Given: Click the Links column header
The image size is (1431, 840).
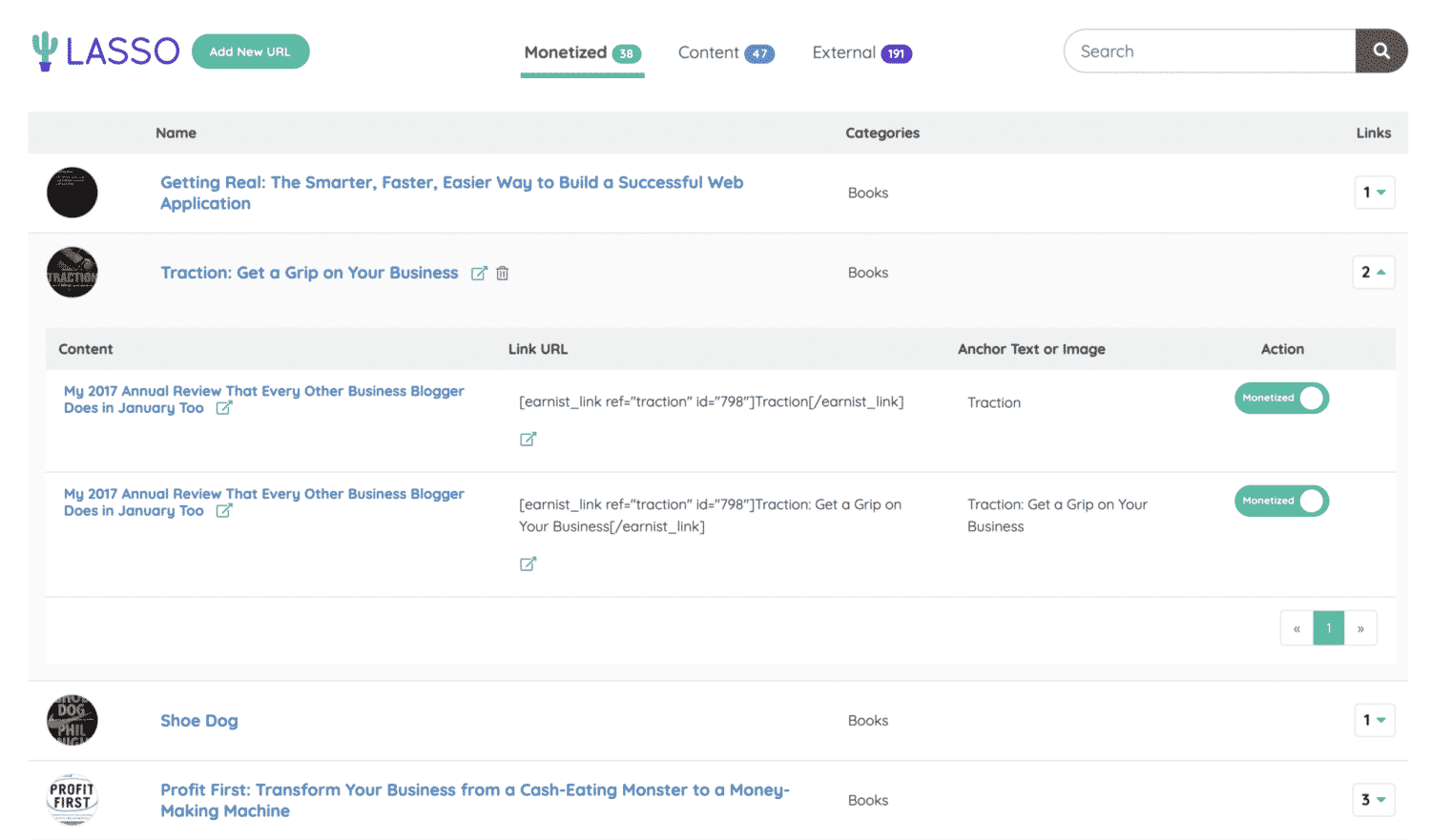Looking at the screenshot, I should 1374,133.
